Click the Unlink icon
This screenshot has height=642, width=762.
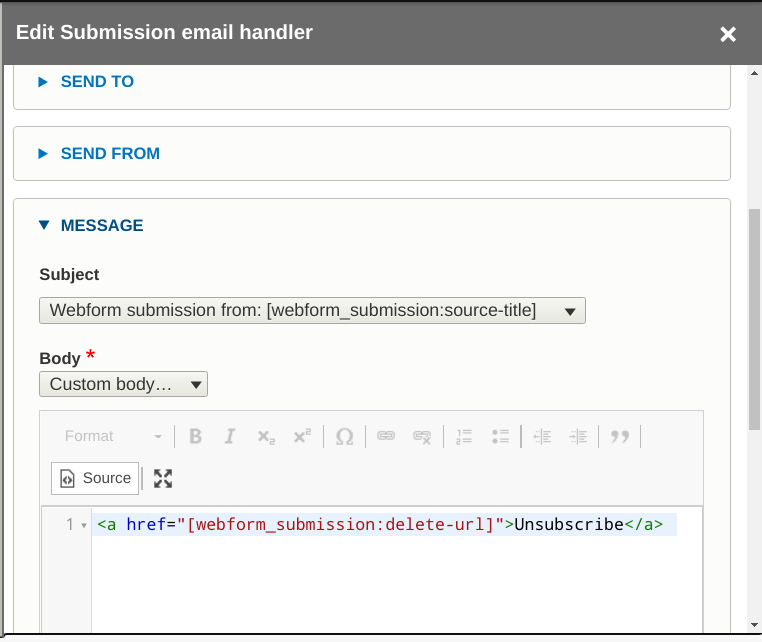click(x=422, y=436)
